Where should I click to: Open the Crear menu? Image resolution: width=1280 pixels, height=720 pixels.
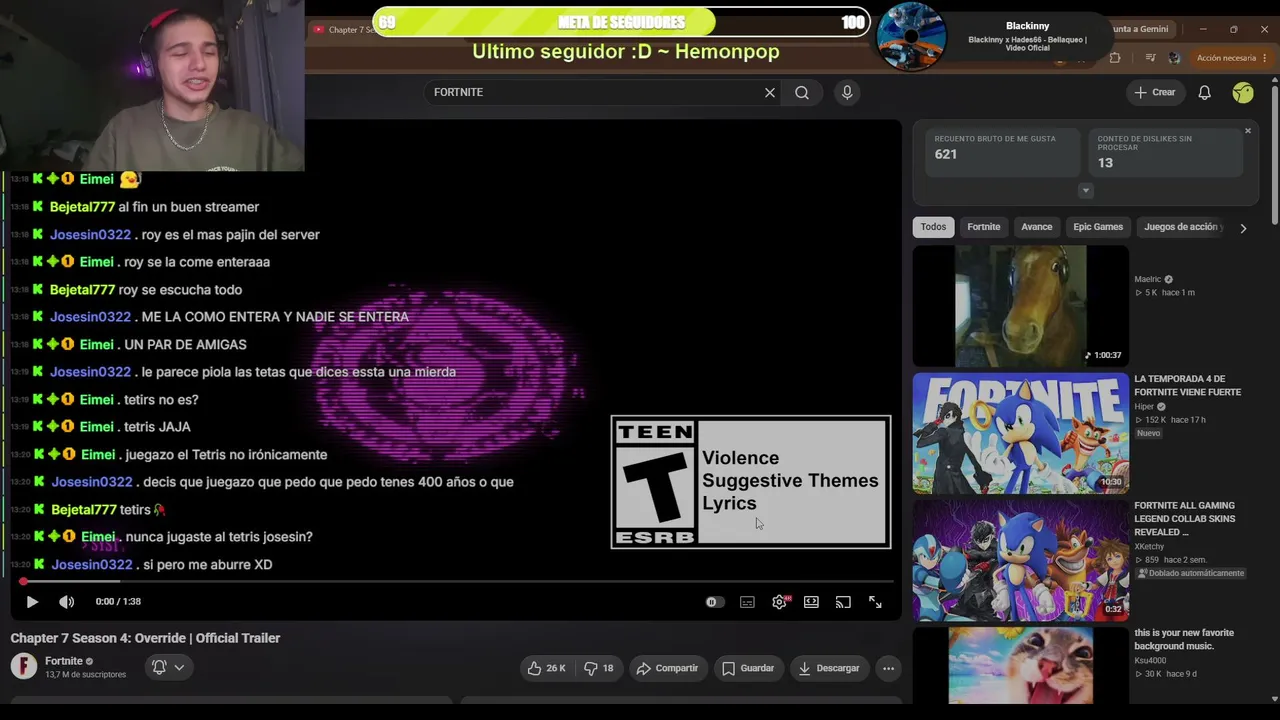click(x=1155, y=92)
